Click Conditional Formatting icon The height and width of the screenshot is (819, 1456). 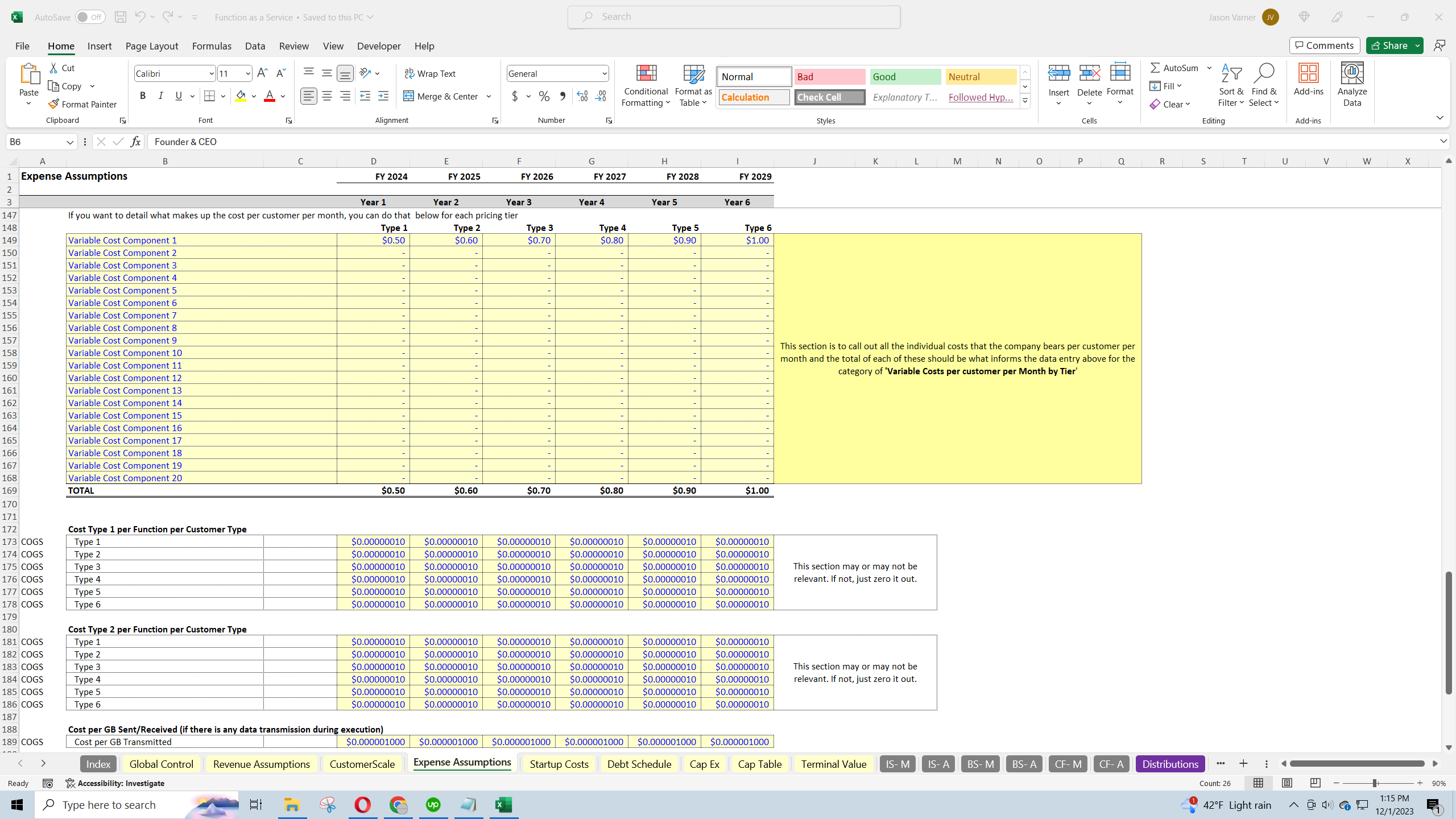646,74
